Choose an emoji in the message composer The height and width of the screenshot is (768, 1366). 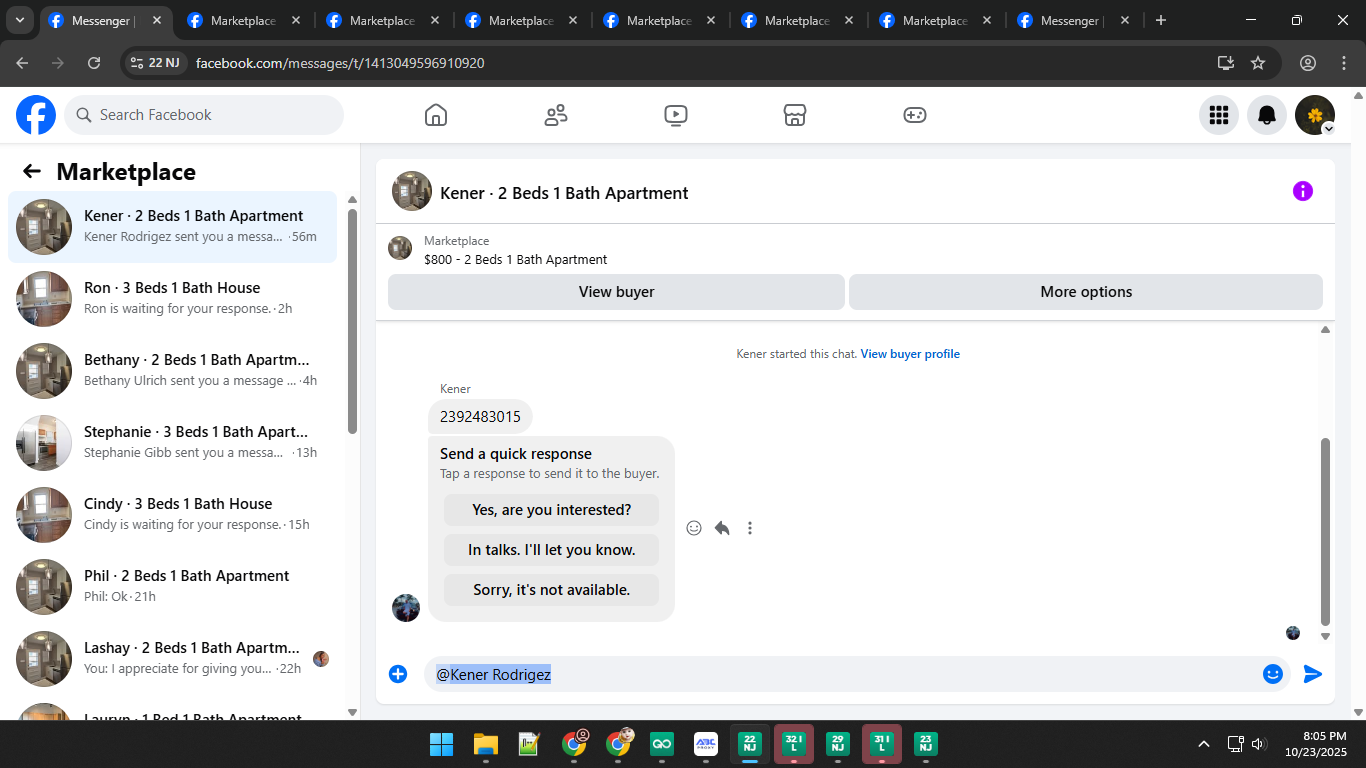[1273, 674]
